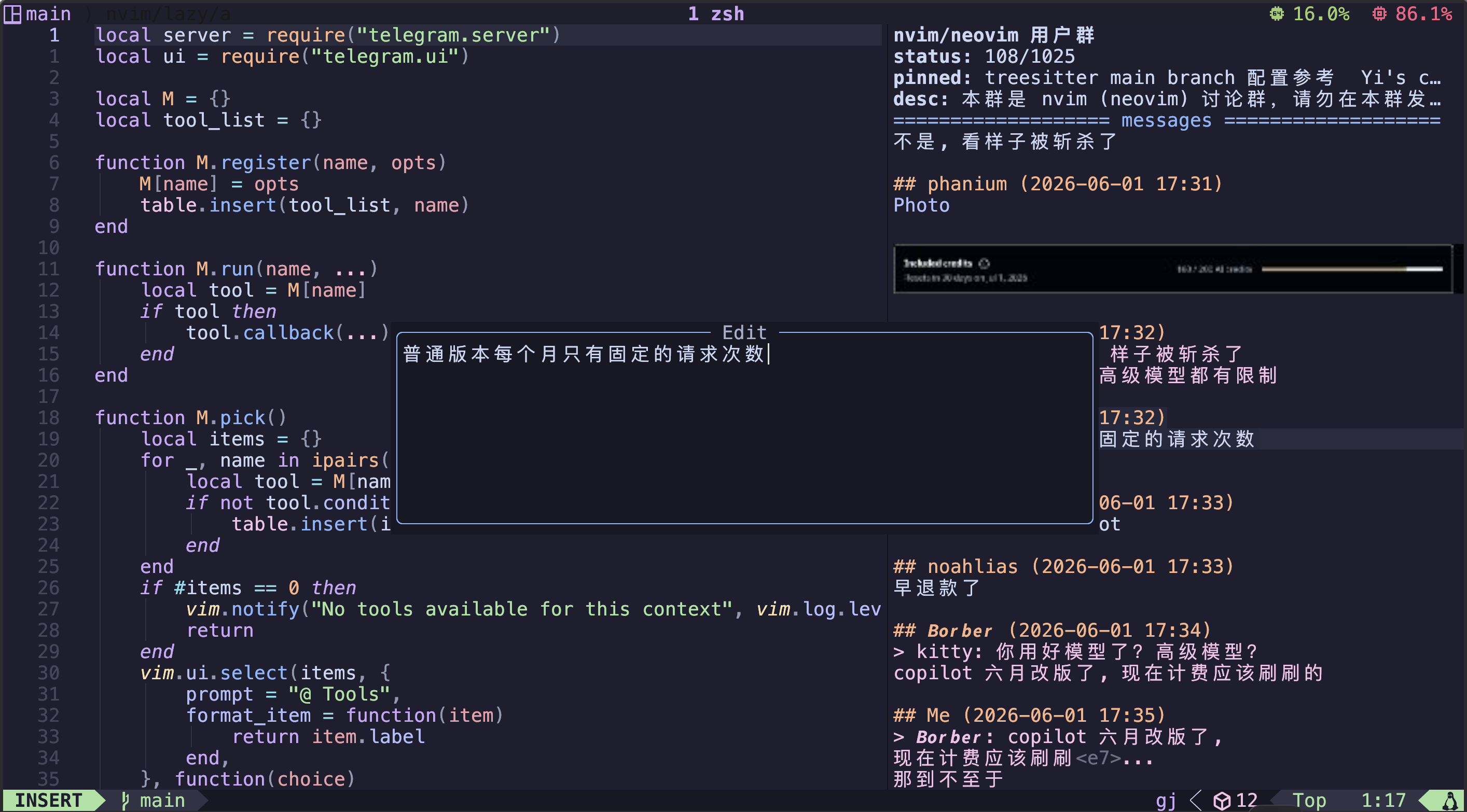1467x812 pixels.
Task: Click the 'main' tmux session name at top
Action: pyautogui.click(x=48, y=13)
